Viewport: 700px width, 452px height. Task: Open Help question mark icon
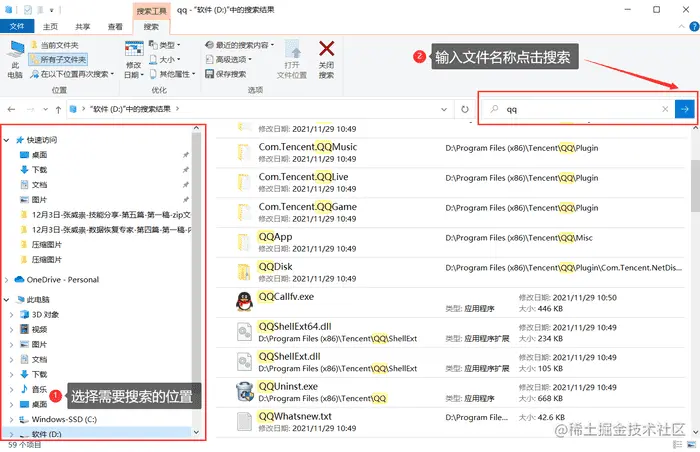coord(694,27)
